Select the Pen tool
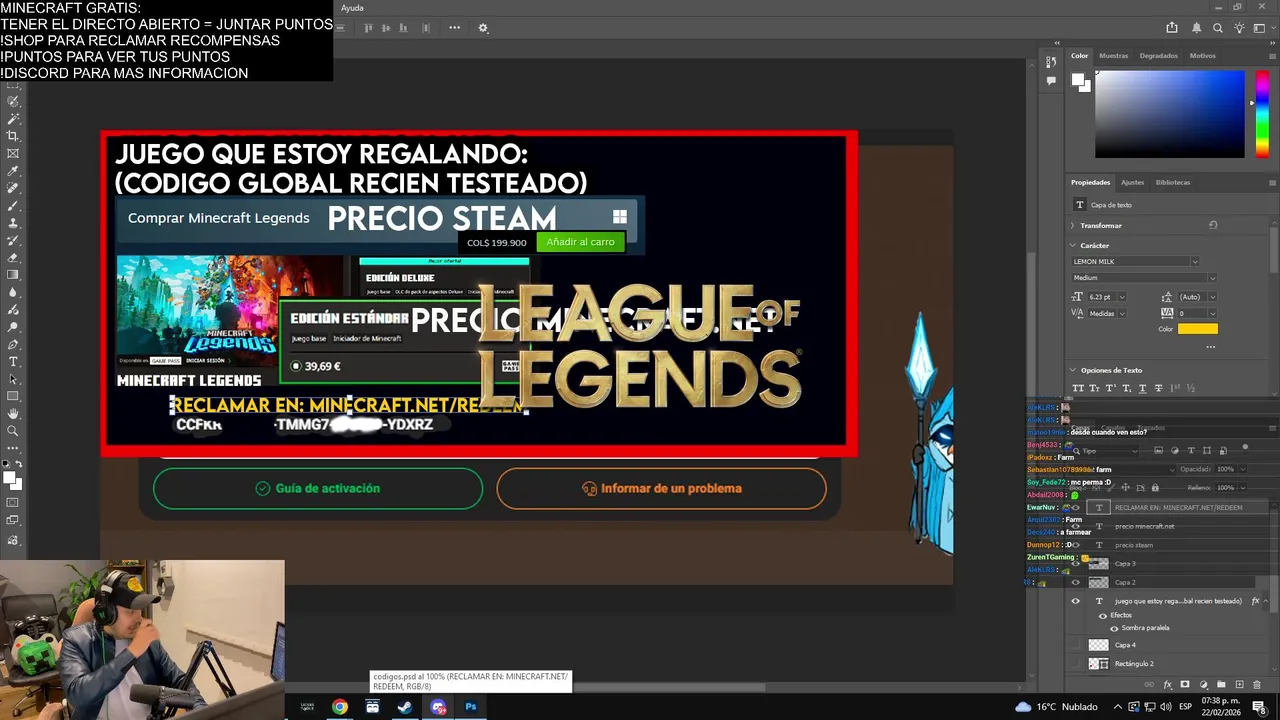The width and height of the screenshot is (1280, 720). pyautogui.click(x=13, y=344)
